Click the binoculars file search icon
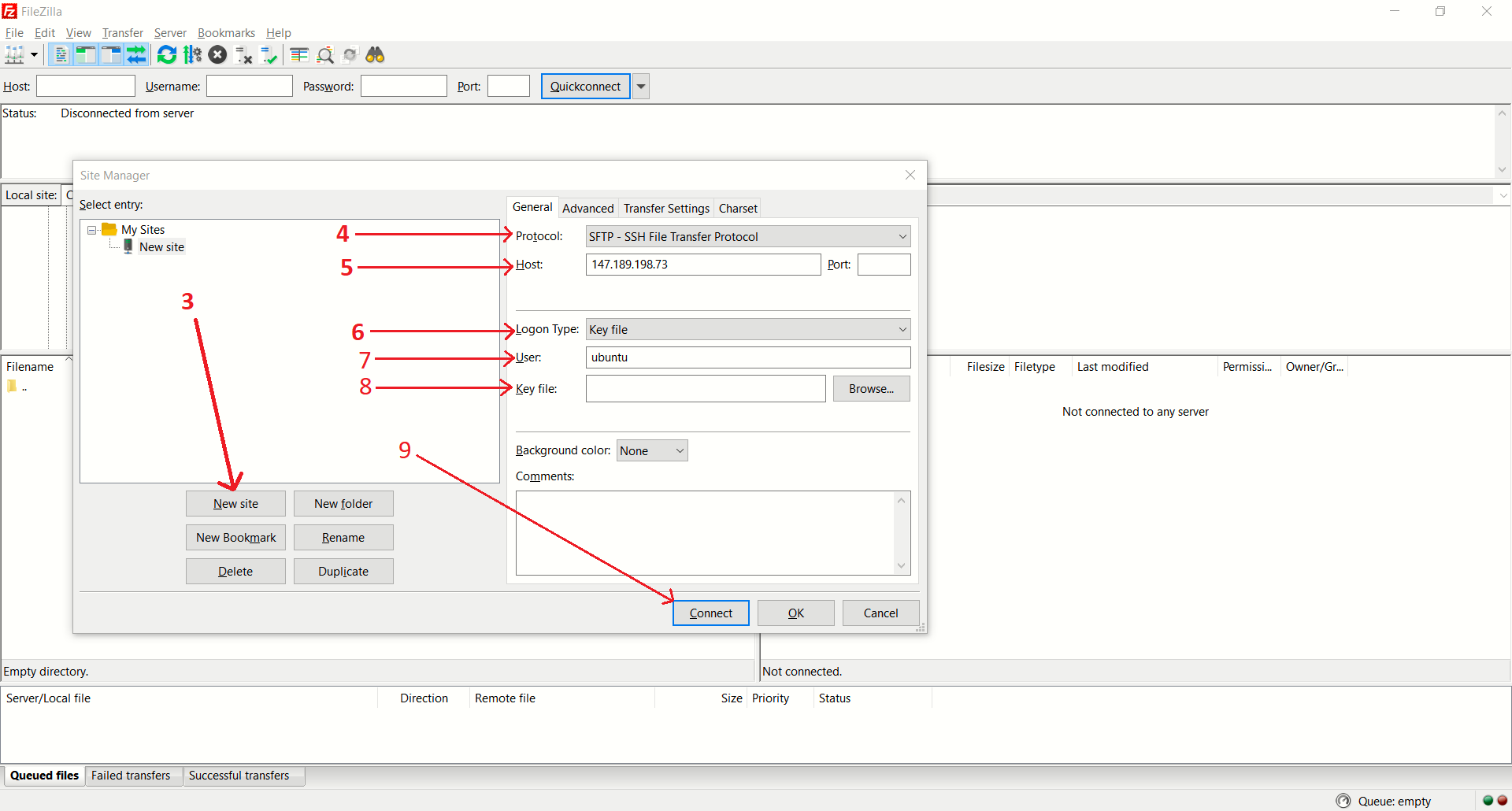1512x811 pixels. tap(375, 55)
